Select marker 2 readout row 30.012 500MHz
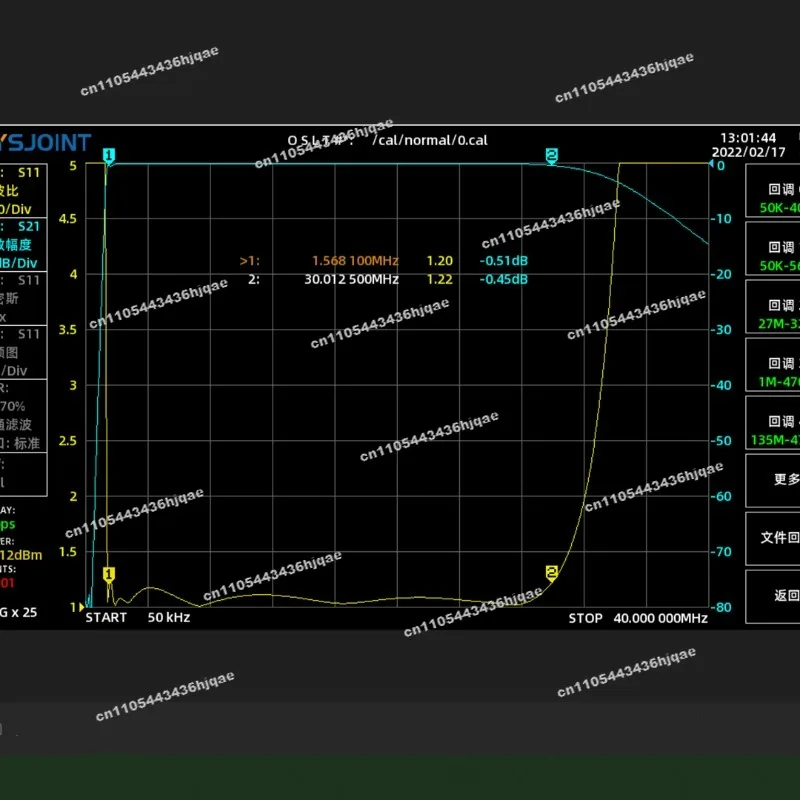 [388, 280]
